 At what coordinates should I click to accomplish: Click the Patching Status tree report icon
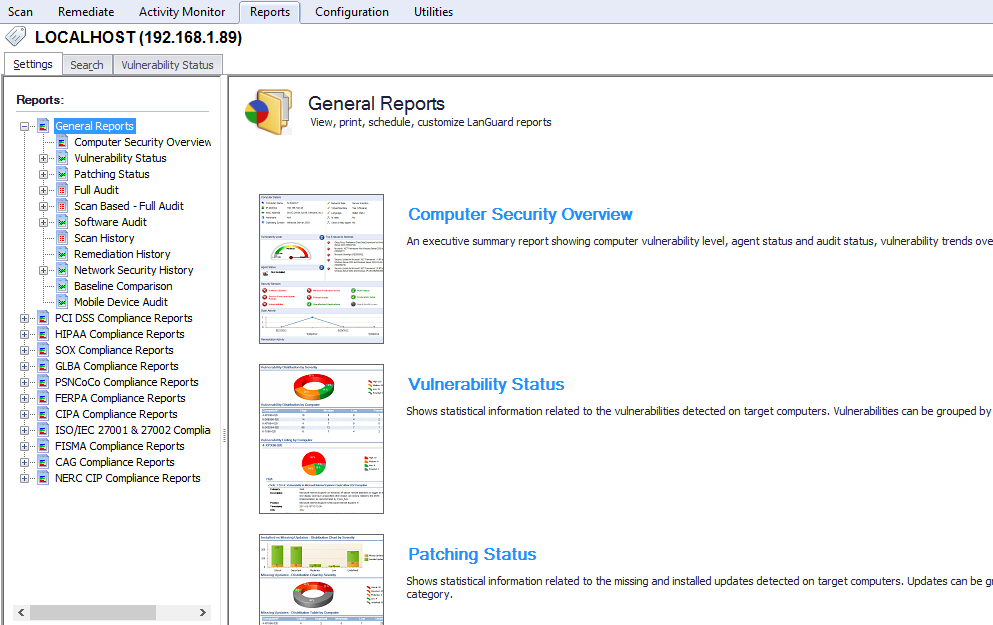point(62,174)
